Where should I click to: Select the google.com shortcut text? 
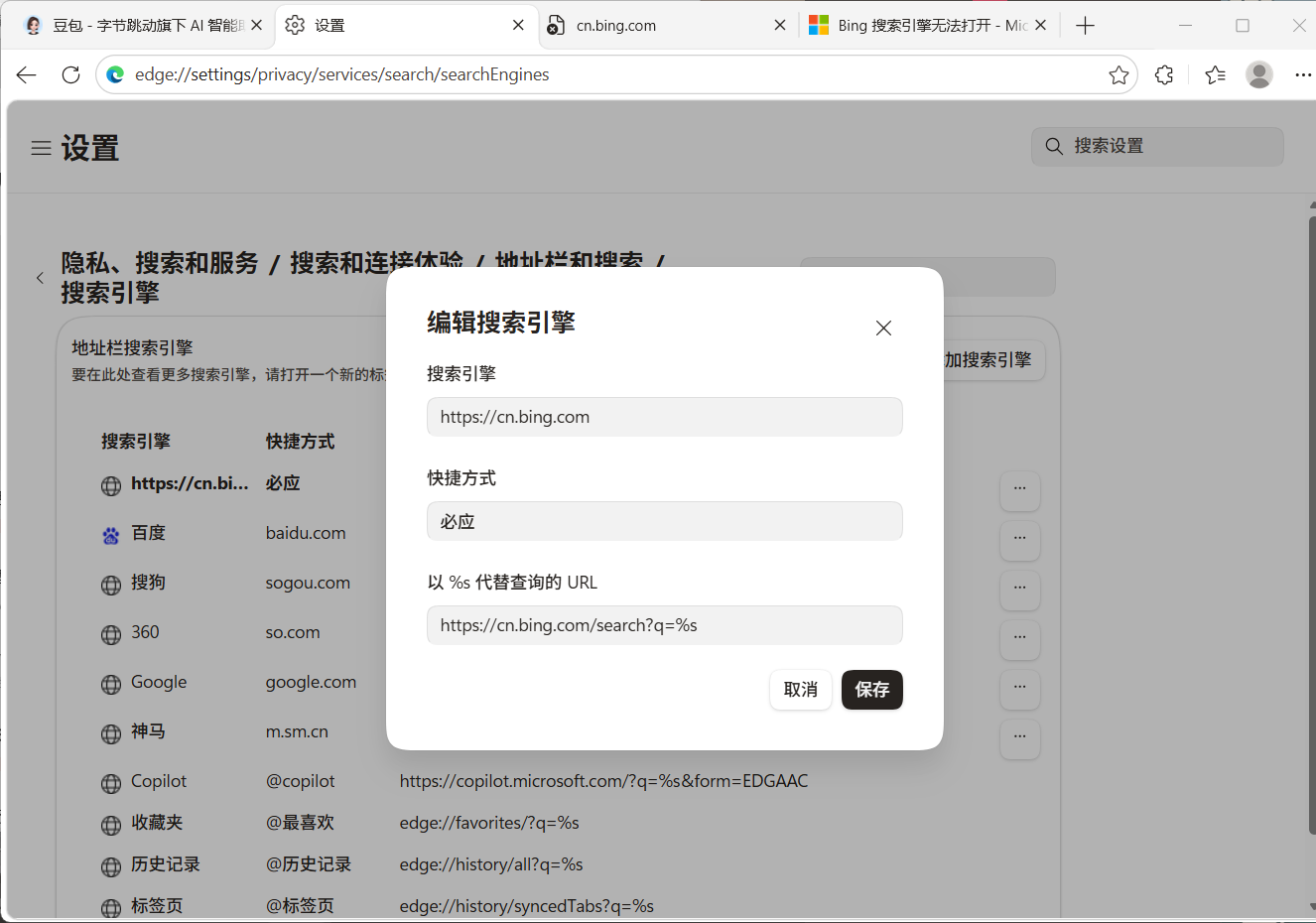point(311,682)
